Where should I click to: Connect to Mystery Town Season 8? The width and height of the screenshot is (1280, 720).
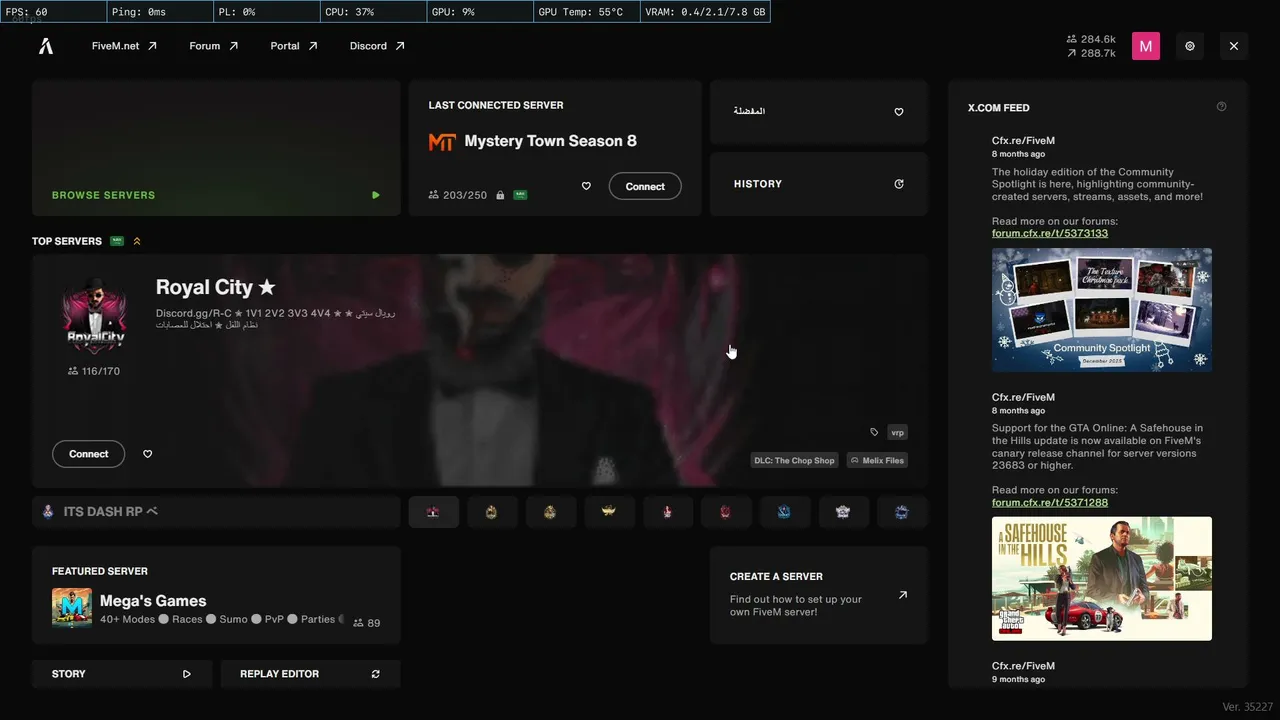click(x=645, y=186)
